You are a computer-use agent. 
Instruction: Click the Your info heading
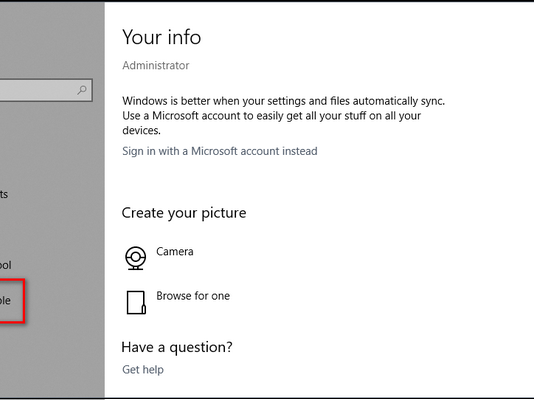pyautogui.click(x=161, y=37)
